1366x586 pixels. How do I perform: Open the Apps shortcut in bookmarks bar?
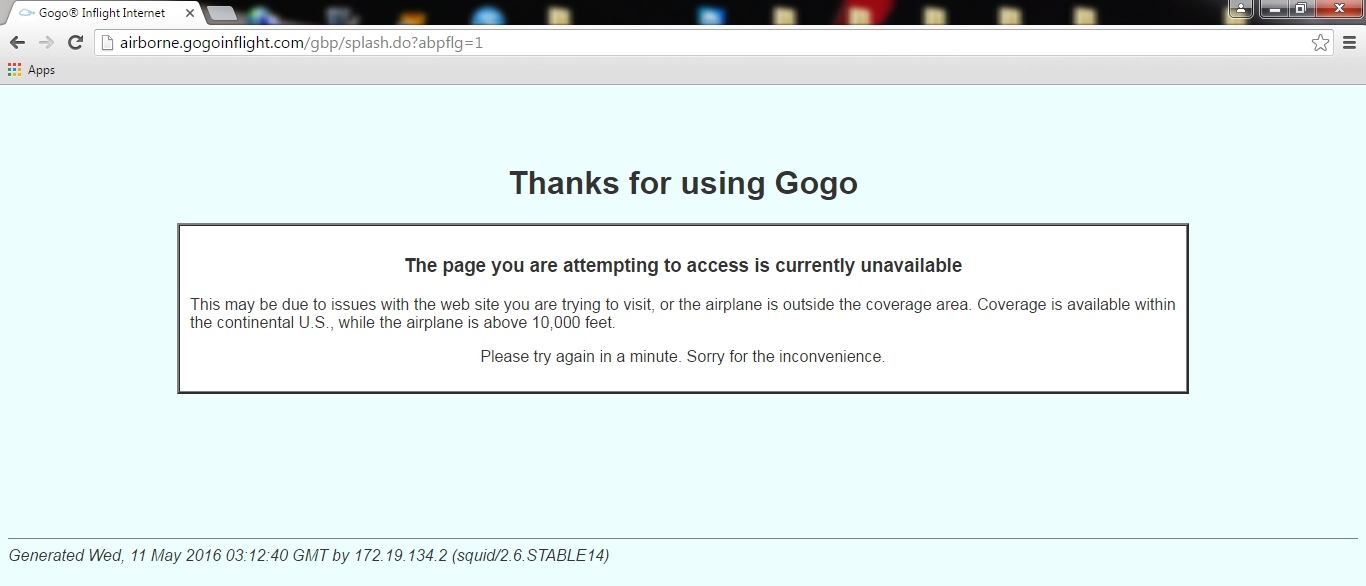31,70
